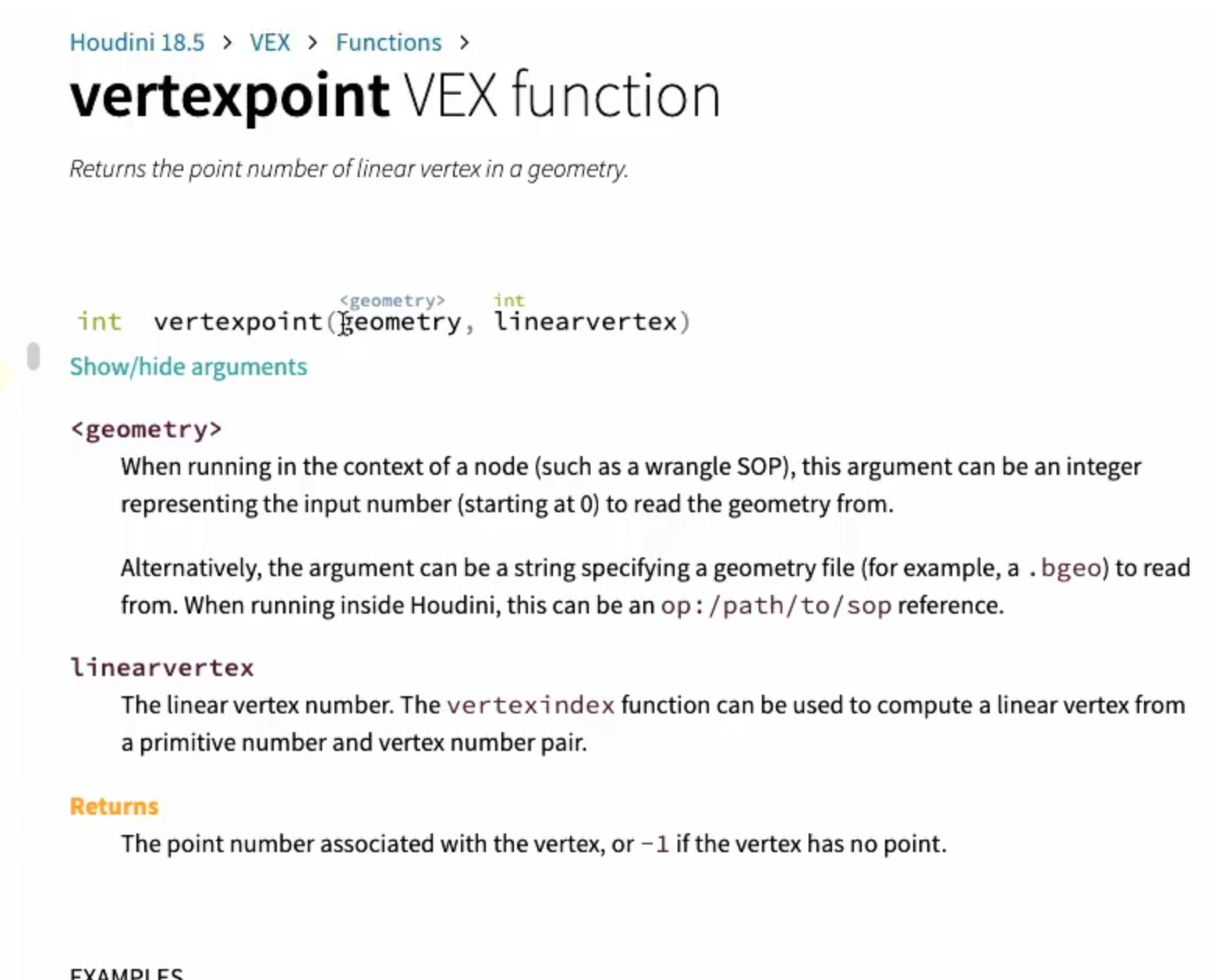Select the vertexpoint function name in signature
1215x980 pixels.
pos(238,321)
